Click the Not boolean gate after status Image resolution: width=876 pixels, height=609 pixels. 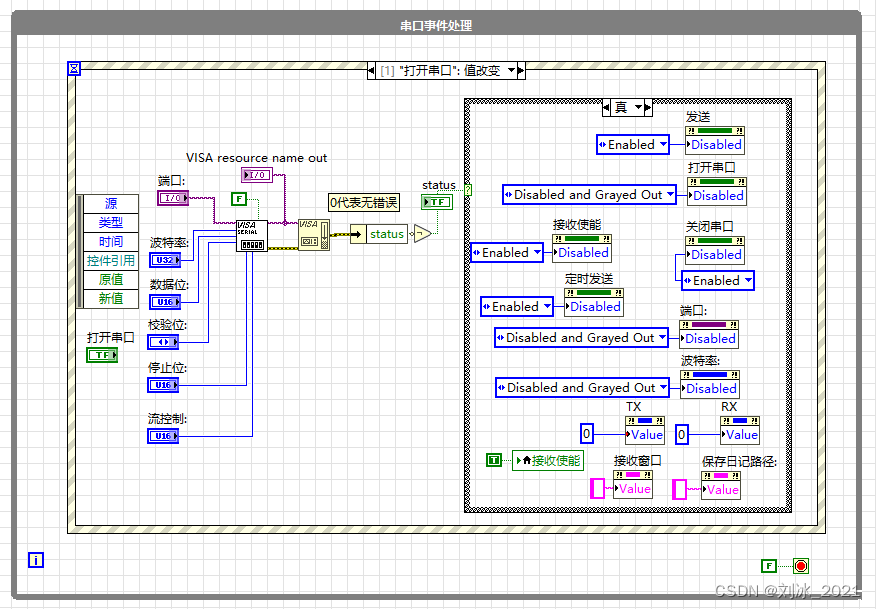(x=422, y=233)
